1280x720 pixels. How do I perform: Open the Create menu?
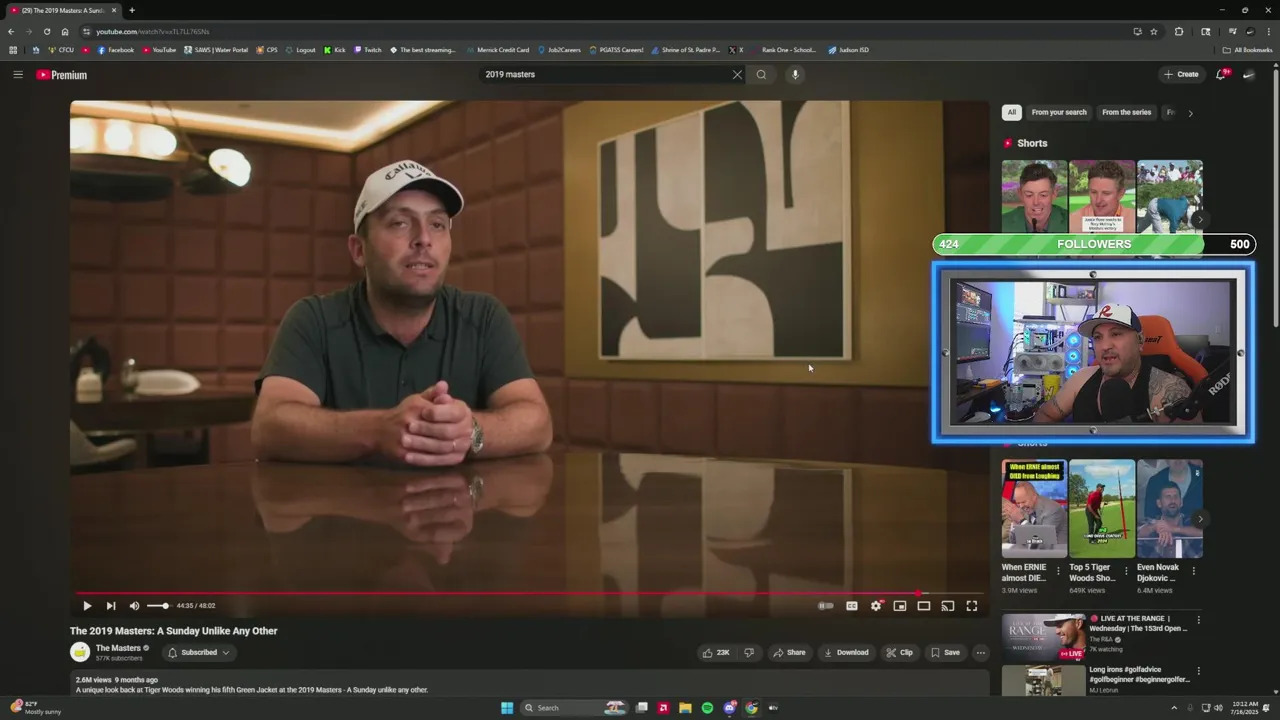click(x=1181, y=74)
